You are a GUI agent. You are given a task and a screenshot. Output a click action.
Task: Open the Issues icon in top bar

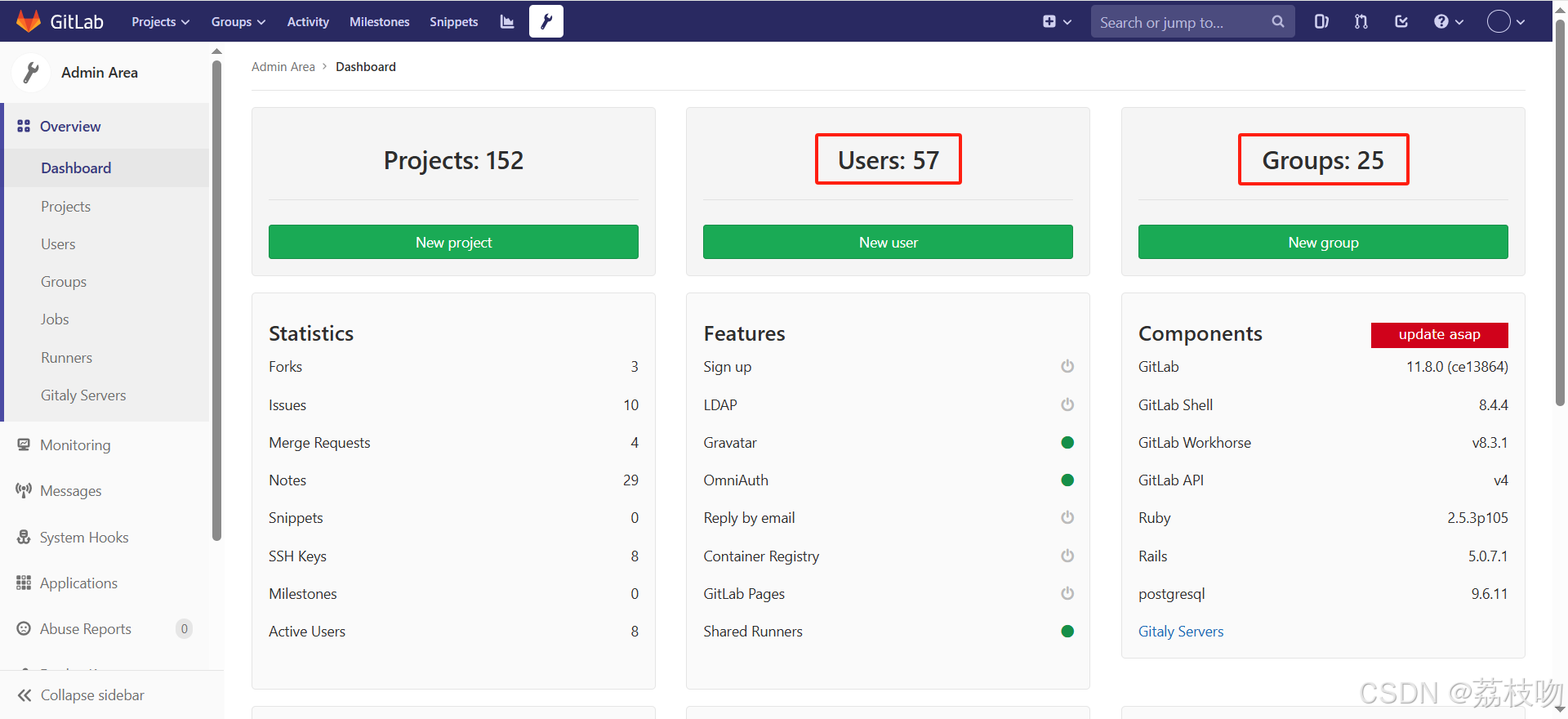pos(1321,22)
